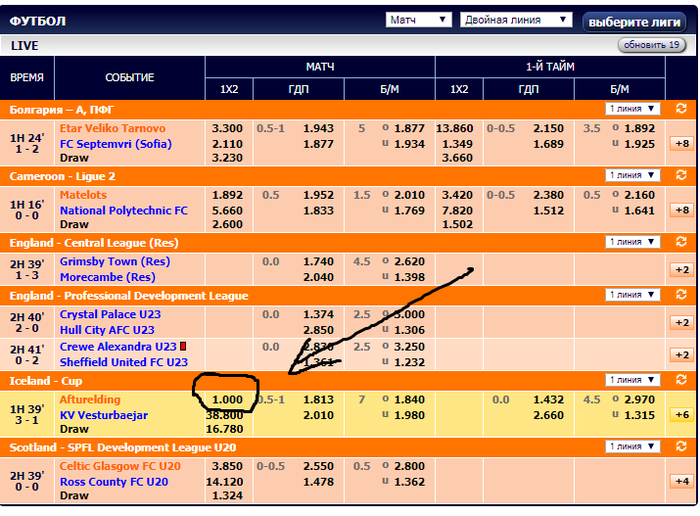The image size is (700, 516).
Task: Expand +2 markets for Grimsby Town (Res)
Action: tap(682, 270)
